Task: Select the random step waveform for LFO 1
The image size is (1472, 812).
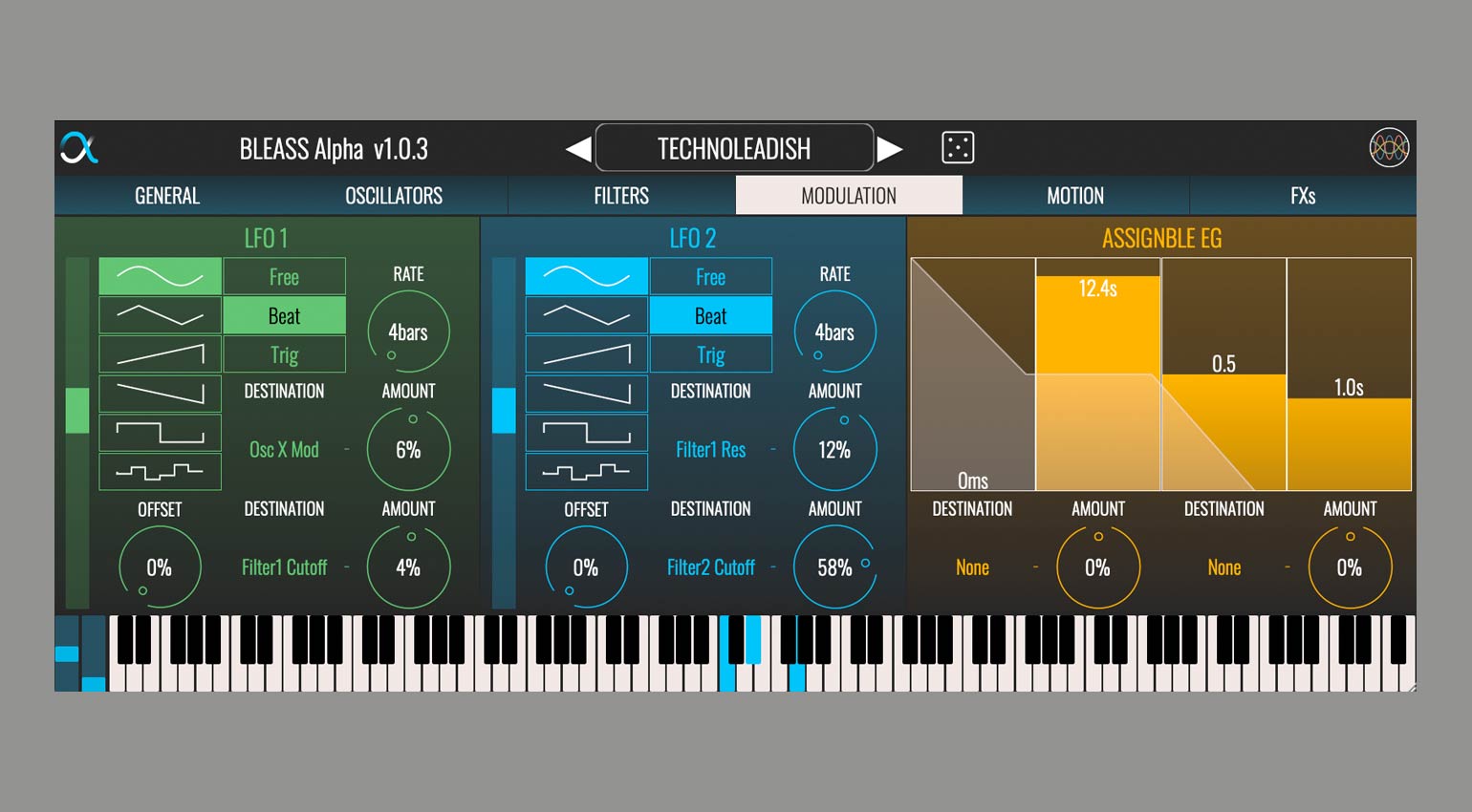Action: (x=161, y=471)
